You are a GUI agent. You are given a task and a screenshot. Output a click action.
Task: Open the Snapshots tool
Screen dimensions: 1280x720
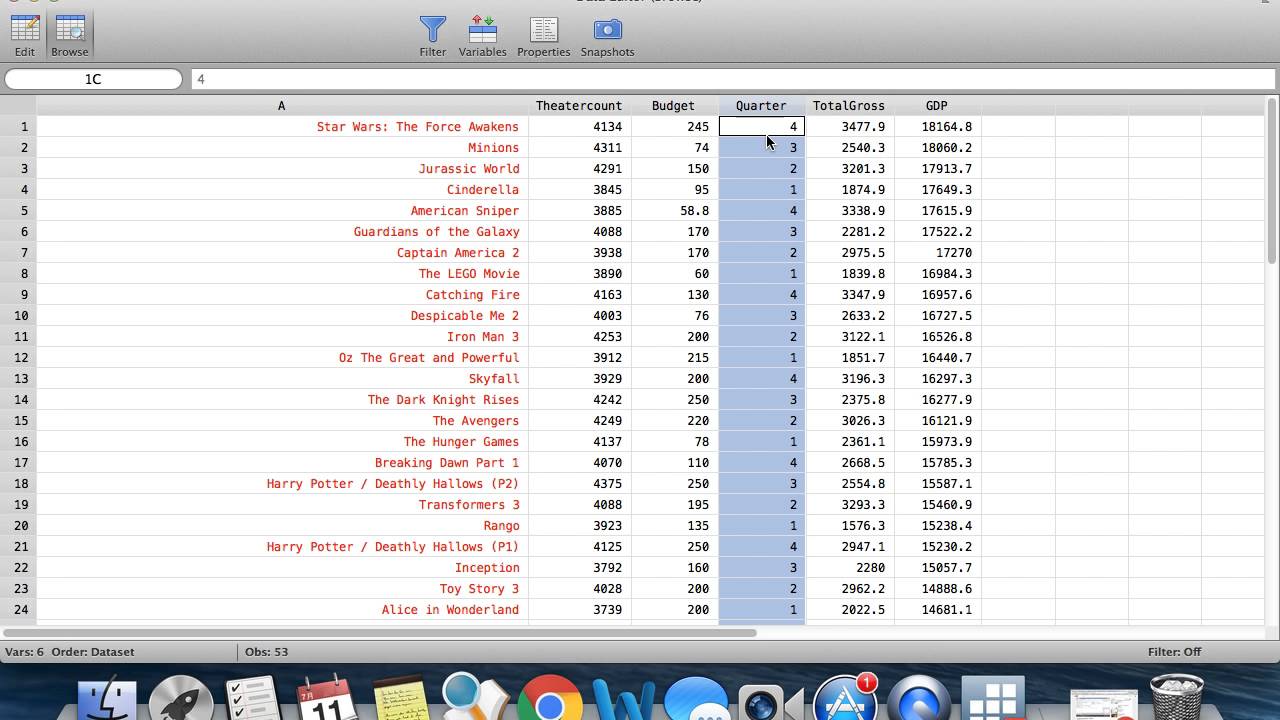(607, 36)
